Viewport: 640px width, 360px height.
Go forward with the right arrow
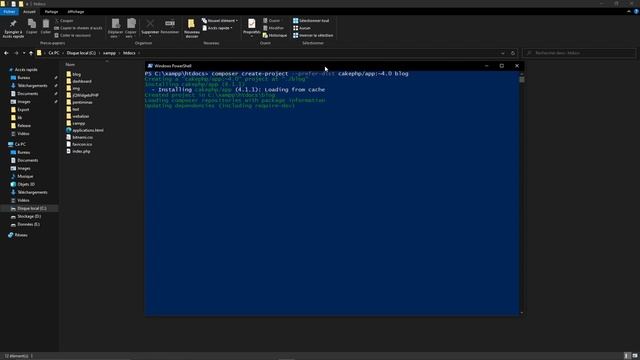pos(16,53)
